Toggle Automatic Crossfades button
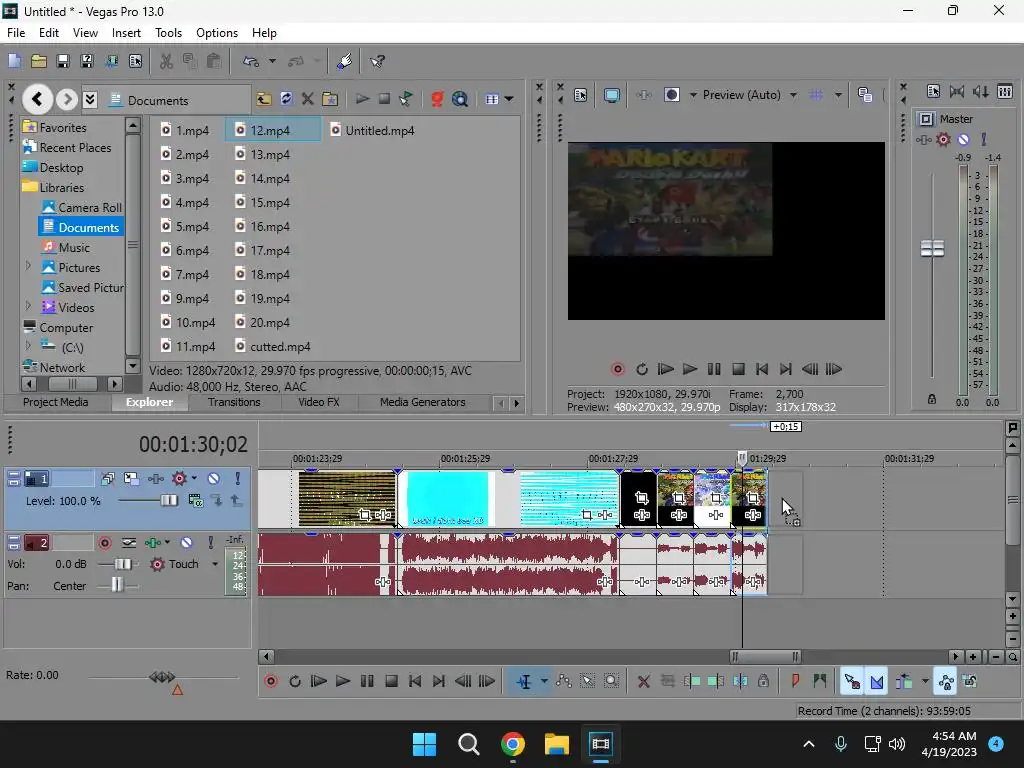 tap(876, 682)
